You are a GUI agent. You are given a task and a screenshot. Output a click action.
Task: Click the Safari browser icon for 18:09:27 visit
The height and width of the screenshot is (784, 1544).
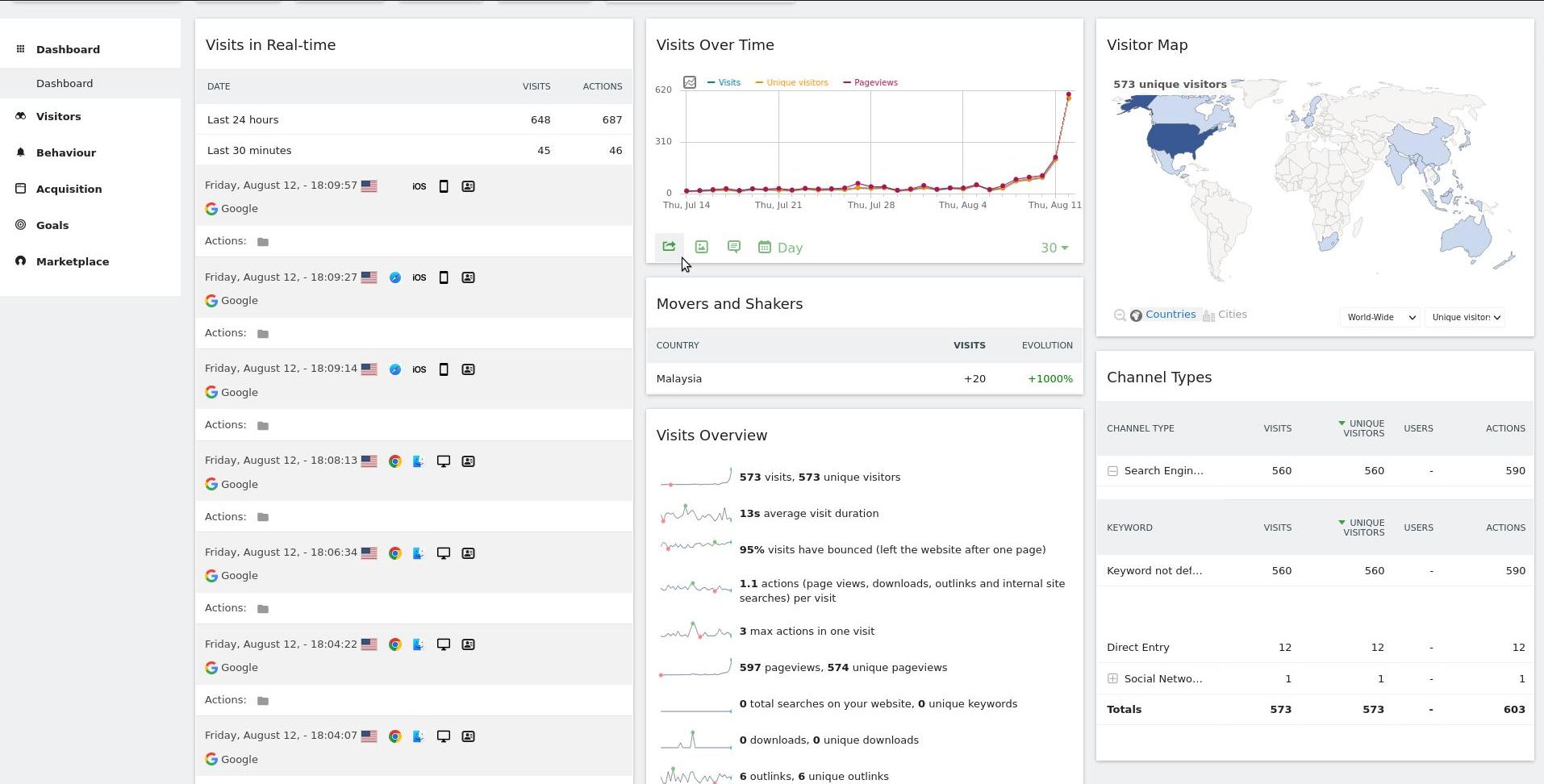click(x=395, y=277)
